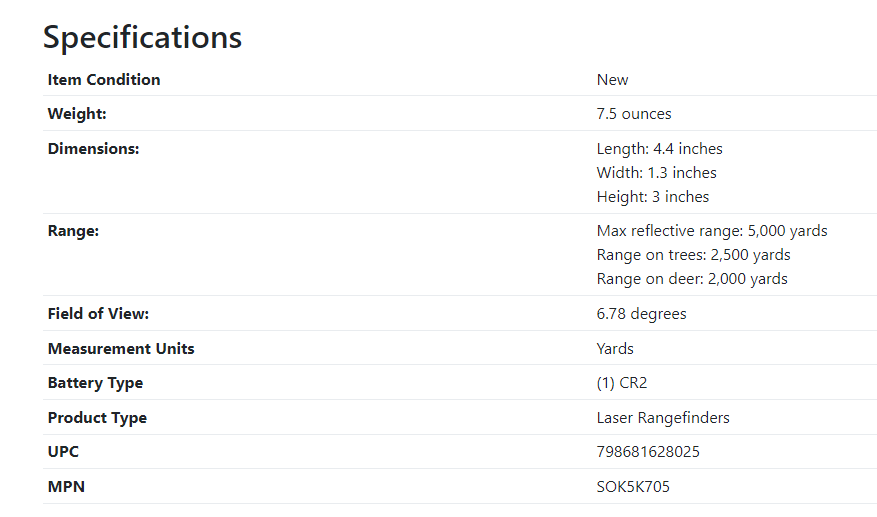Click the Height 3 inches text
This screenshot has height=517, width=877.
coord(653,197)
